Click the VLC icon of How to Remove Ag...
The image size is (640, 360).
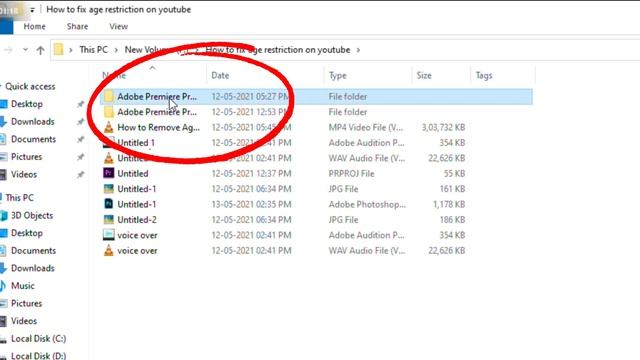(109, 127)
